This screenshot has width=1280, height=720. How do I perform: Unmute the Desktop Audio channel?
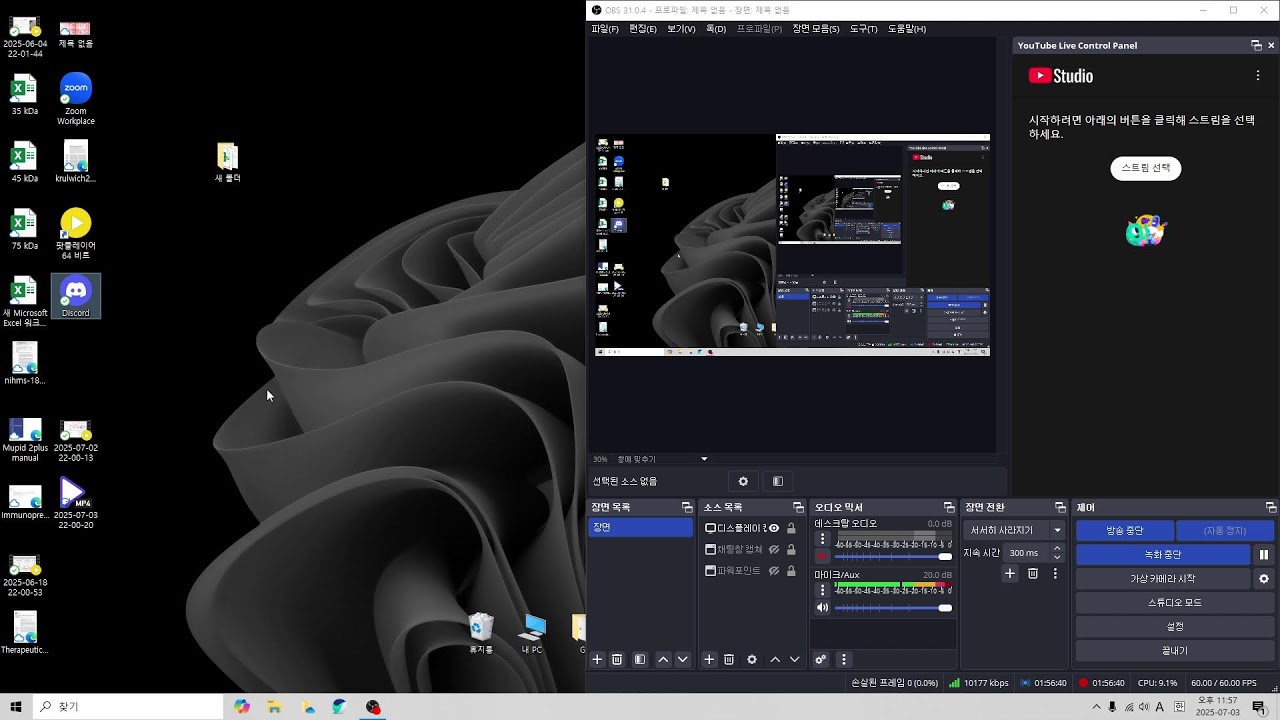click(823, 556)
